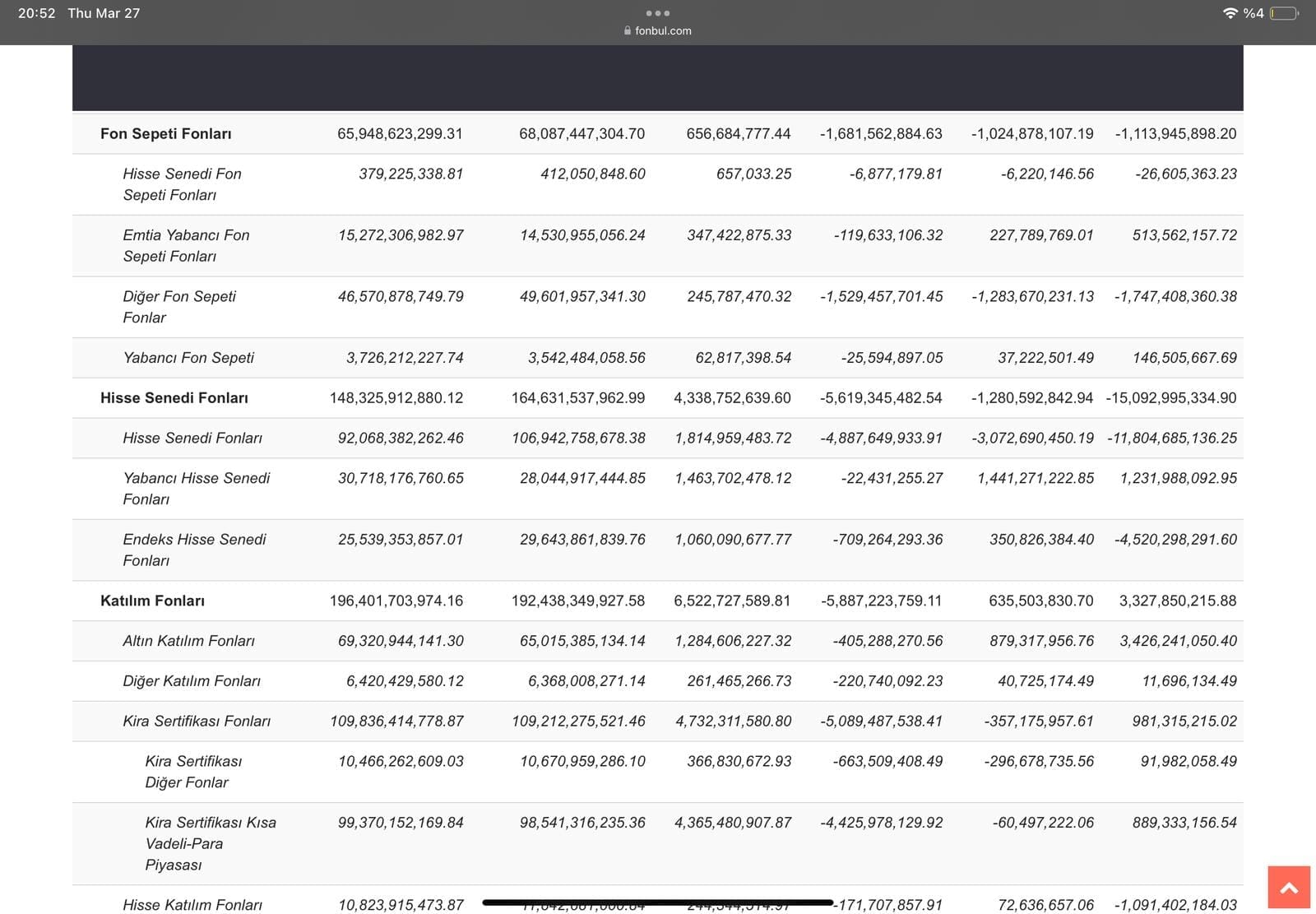Tap the battery indicator icon

point(1283,13)
